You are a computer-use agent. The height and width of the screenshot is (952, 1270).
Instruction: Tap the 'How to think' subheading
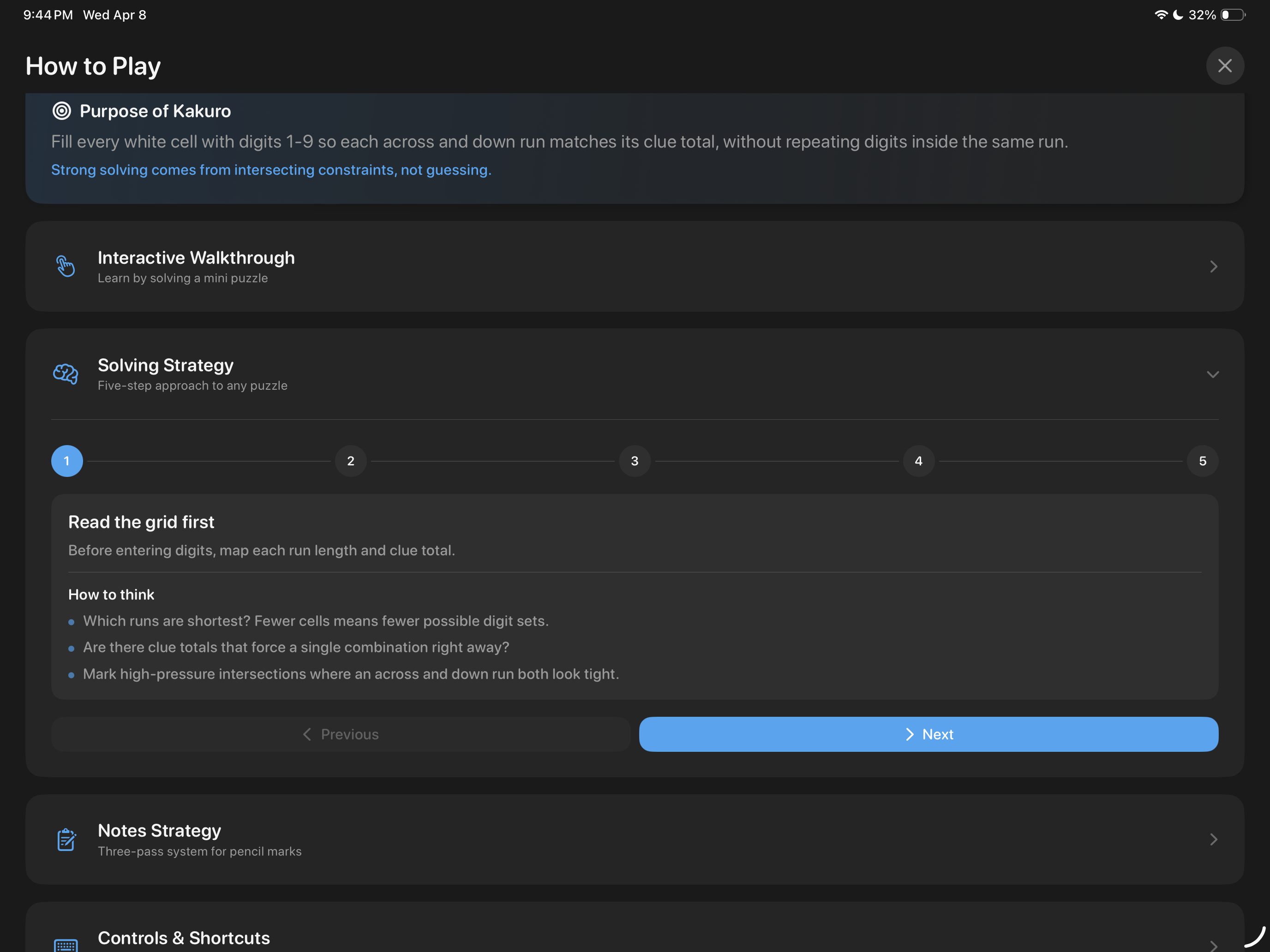111,595
